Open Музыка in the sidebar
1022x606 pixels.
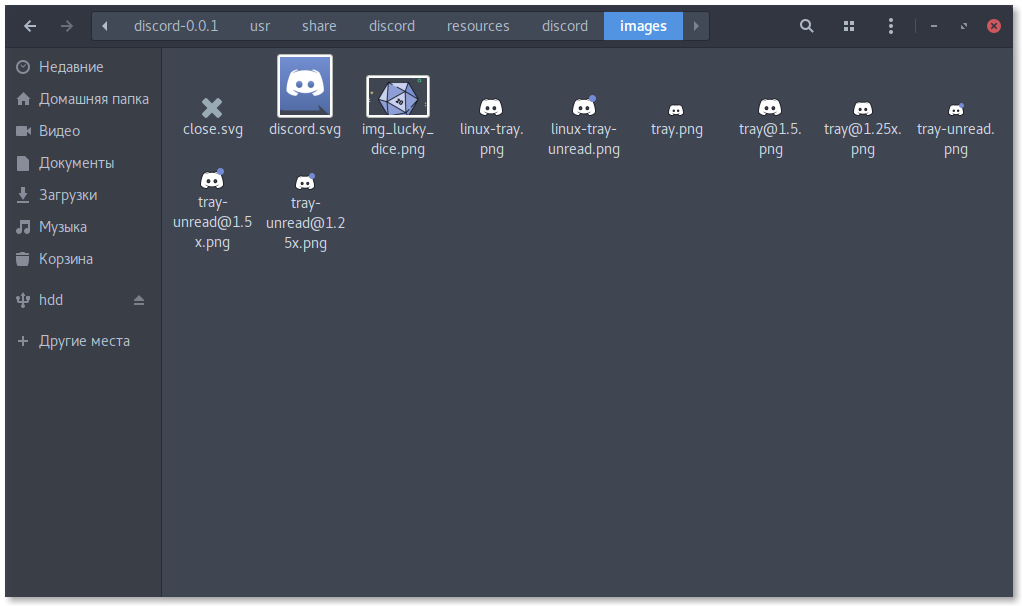click(x=83, y=226)
